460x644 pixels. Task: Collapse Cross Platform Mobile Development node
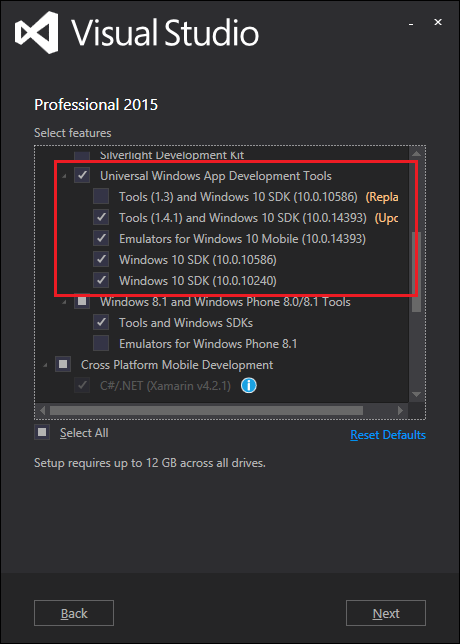tap(45, 365)
